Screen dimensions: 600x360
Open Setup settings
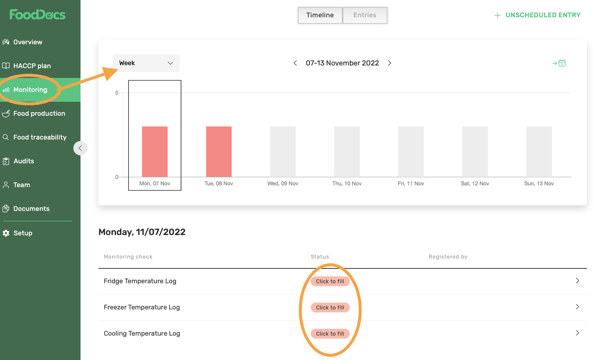click(x=23, y=233)
